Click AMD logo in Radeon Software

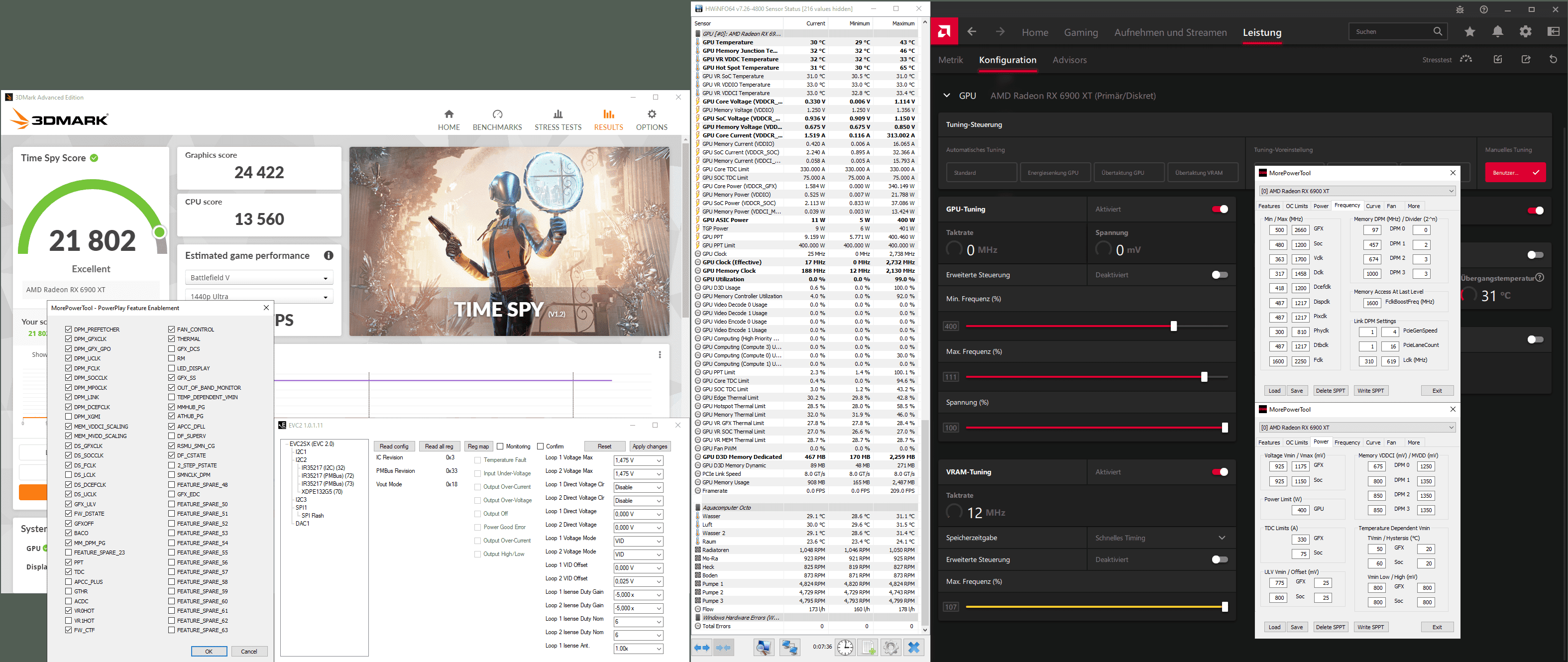[944, 32]
